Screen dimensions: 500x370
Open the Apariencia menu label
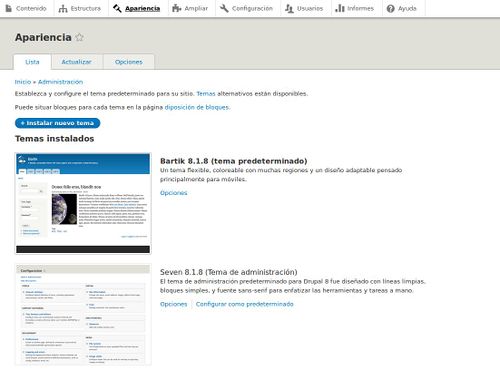point(142,9)
